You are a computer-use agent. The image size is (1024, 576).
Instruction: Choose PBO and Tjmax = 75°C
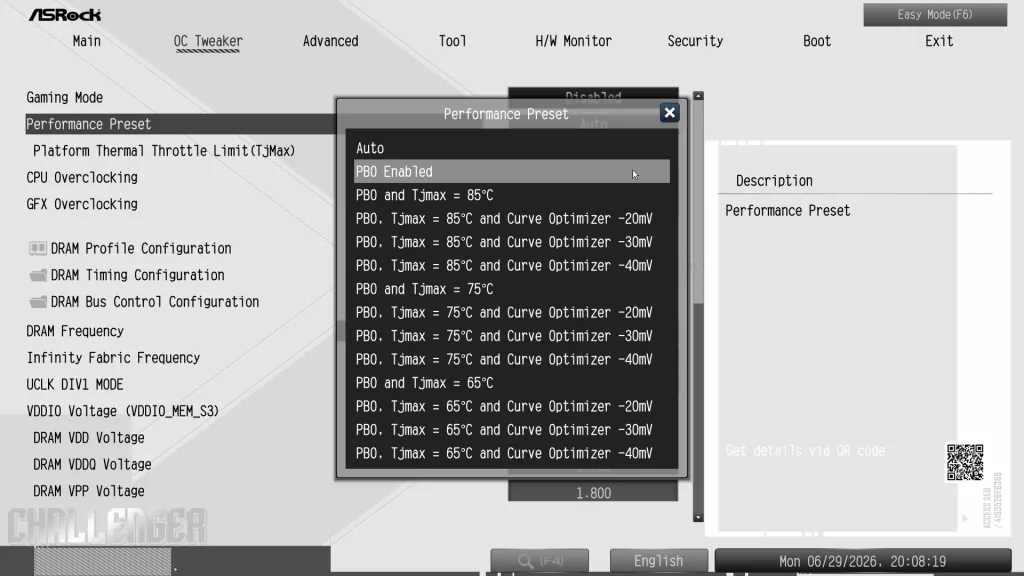511,289
